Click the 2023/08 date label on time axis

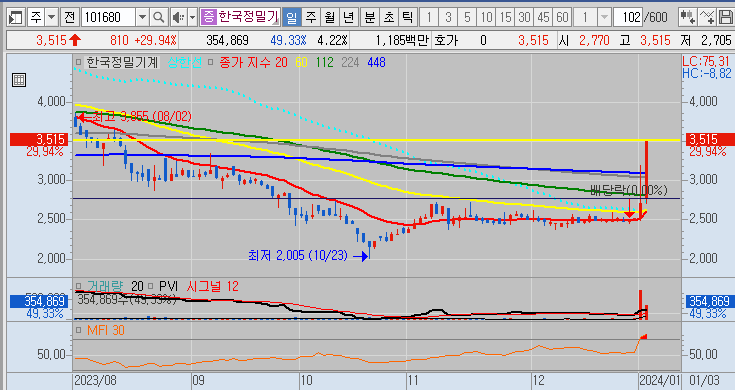point(96,380)
